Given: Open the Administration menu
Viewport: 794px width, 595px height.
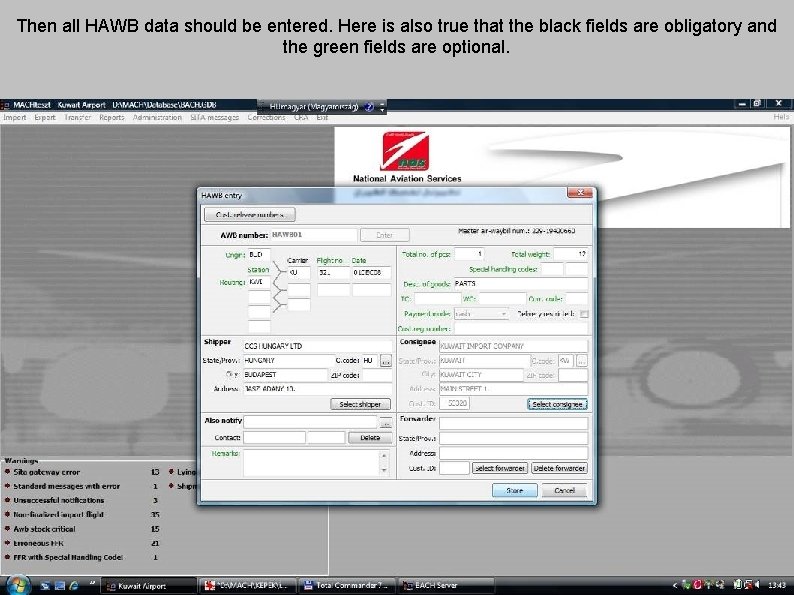Looking at the screenshot, I should point(157,117).
